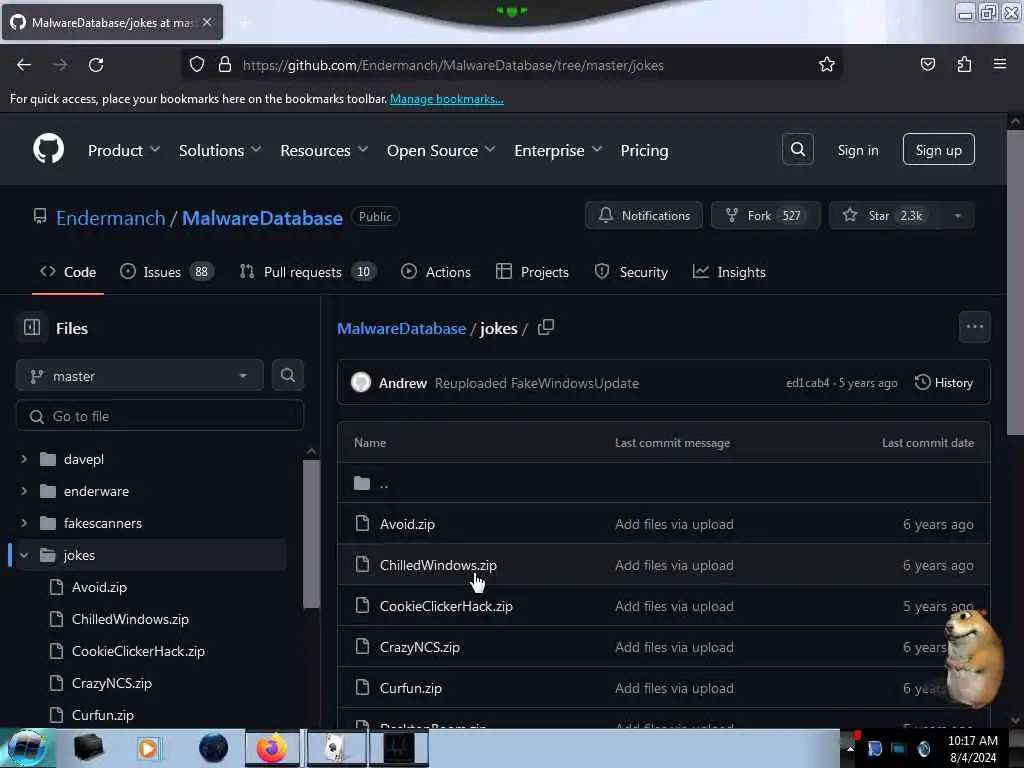Open the Endermanch owner link

click(x=110, y=217)
